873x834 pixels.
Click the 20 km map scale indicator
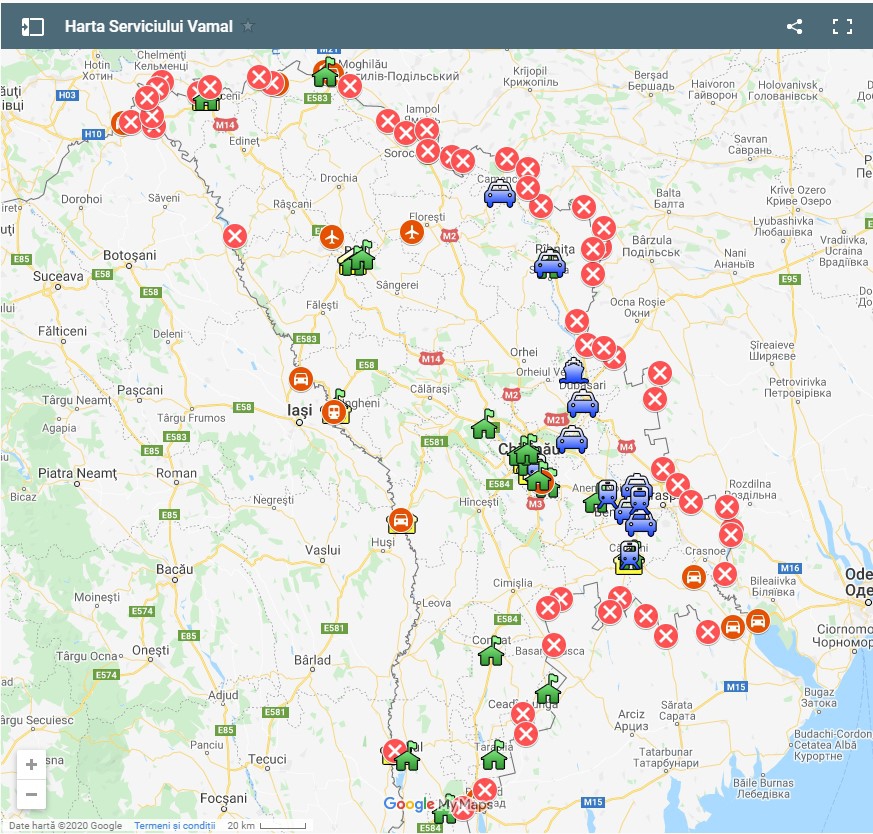point(267,826)
